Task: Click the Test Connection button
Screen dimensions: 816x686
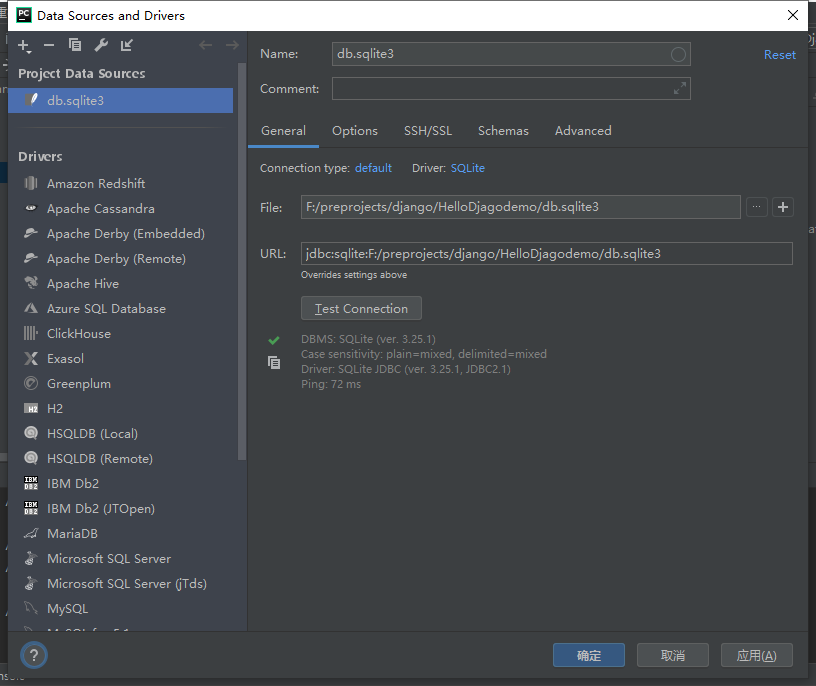Action: [x=361, y=309]
